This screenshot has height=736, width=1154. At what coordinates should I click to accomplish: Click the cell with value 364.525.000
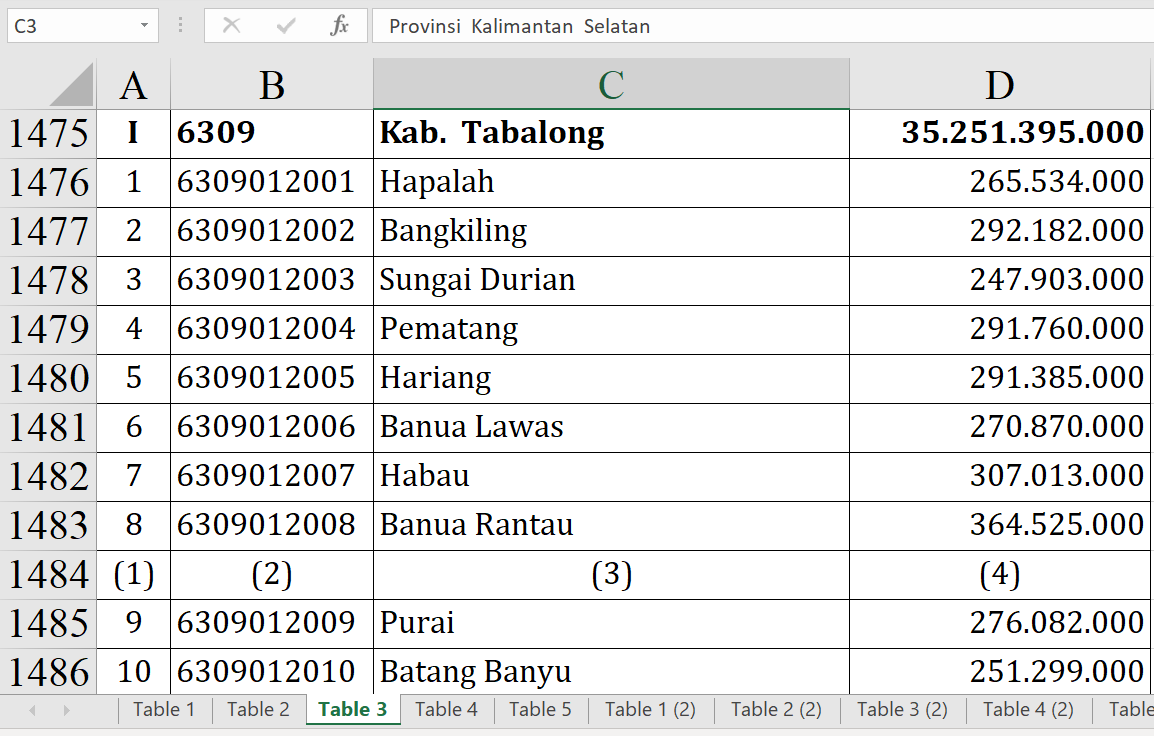[x=999, y=525]
